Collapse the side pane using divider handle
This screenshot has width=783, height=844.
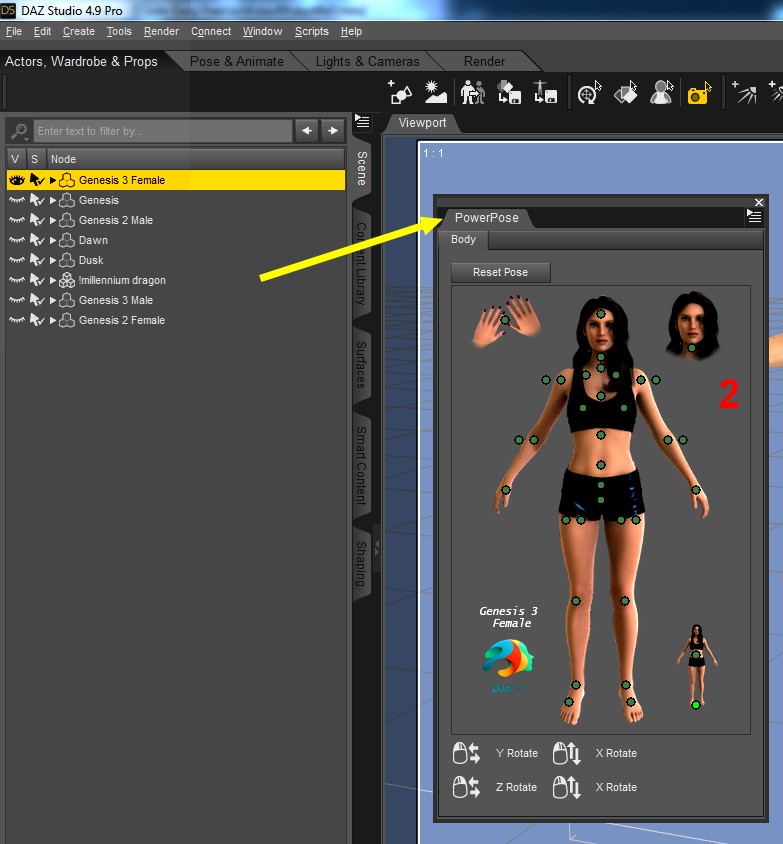(x=377, y=548)
